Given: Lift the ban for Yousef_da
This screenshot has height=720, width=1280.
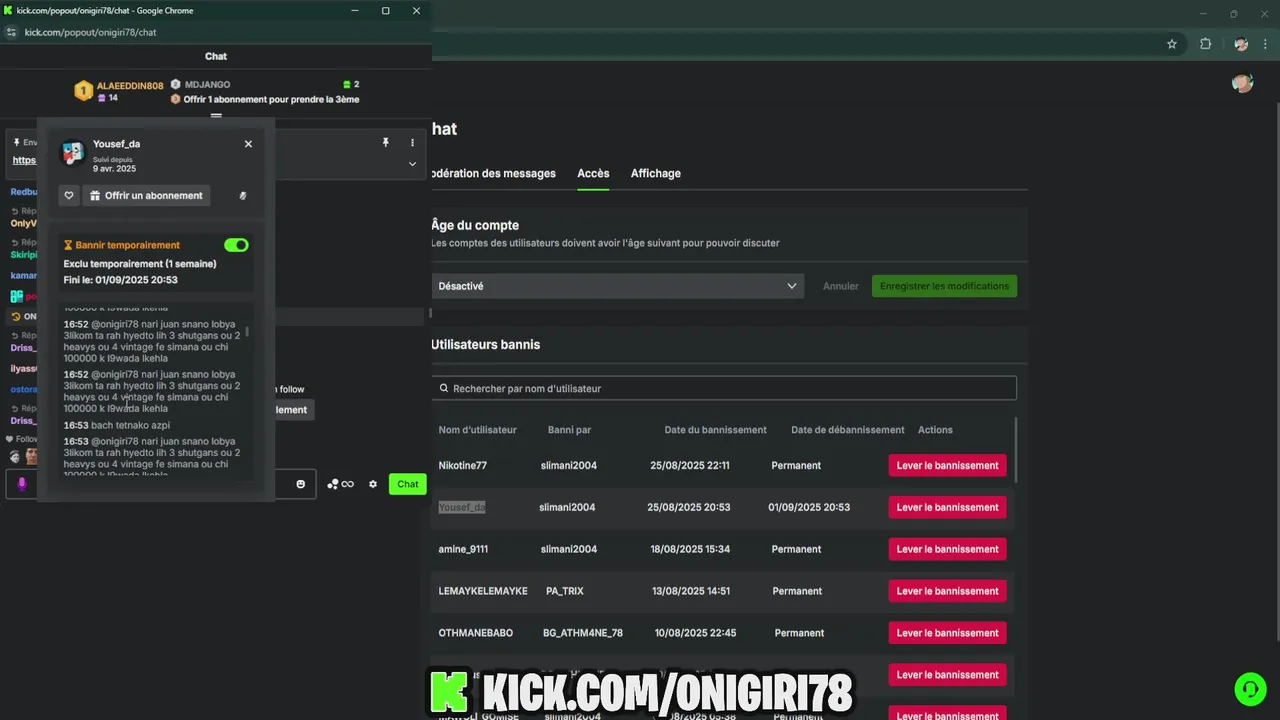Looking at the screenshot, I should [x=947, y=507].
